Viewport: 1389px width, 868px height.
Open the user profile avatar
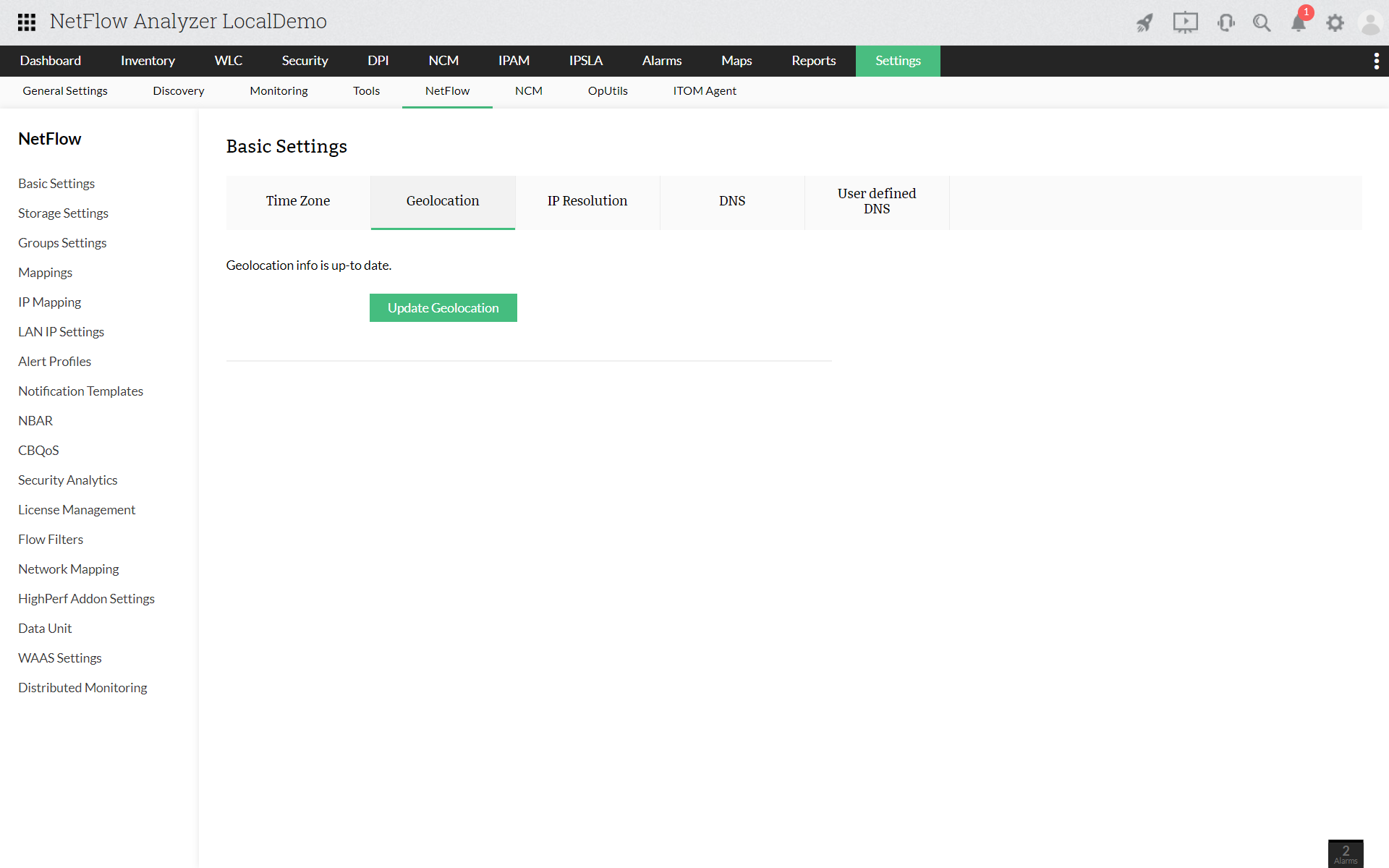click(x=1370, y=22)
